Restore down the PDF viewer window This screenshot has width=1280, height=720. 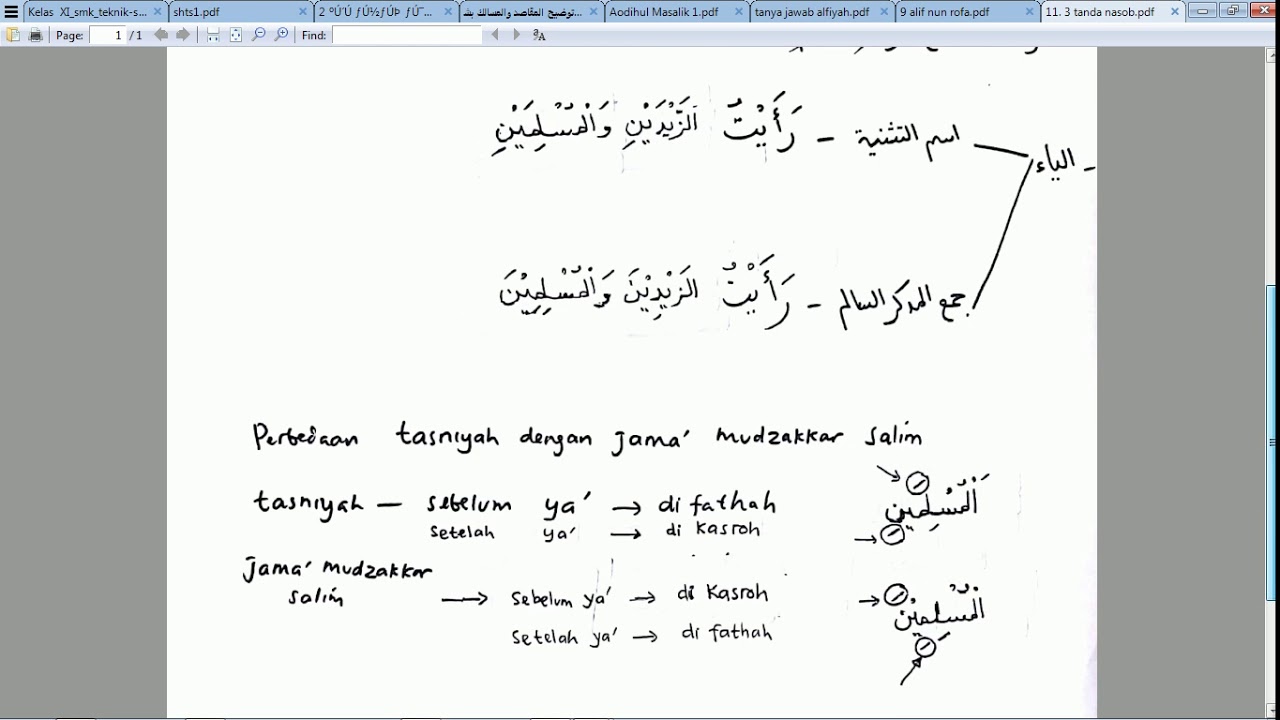[1232, 11]
